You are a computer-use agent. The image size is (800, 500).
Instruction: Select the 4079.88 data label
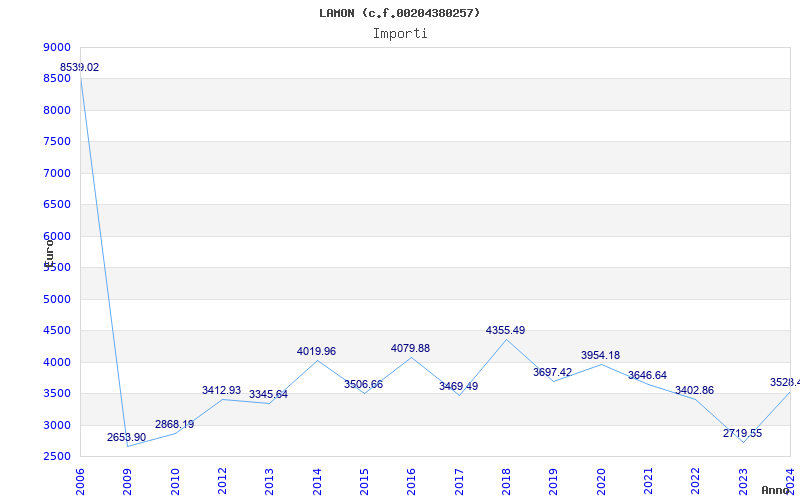pos(410,348)
